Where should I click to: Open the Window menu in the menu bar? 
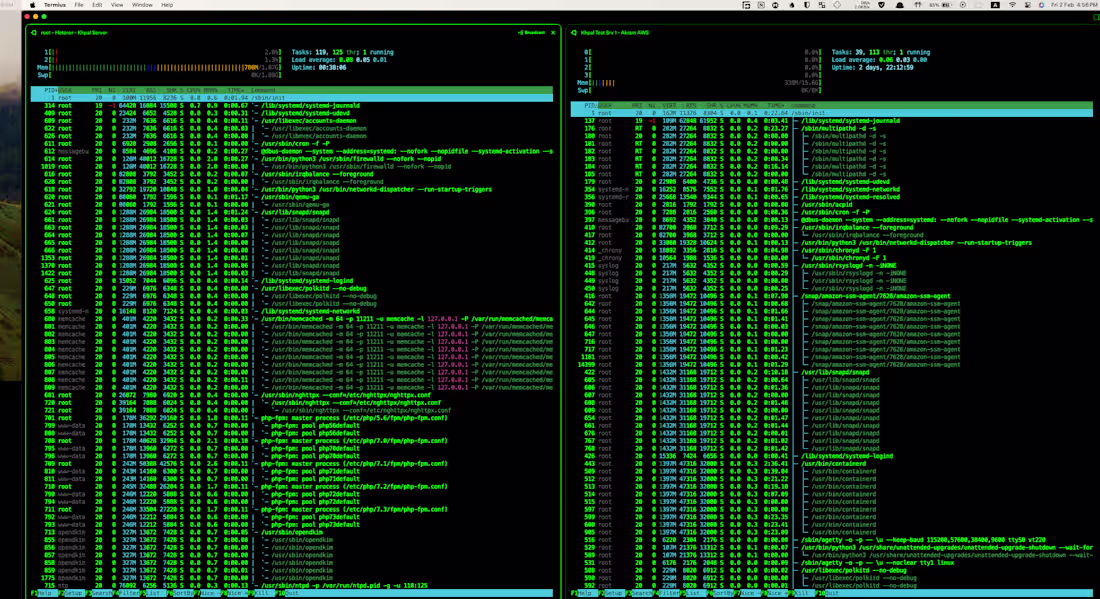tap(140, 4)
